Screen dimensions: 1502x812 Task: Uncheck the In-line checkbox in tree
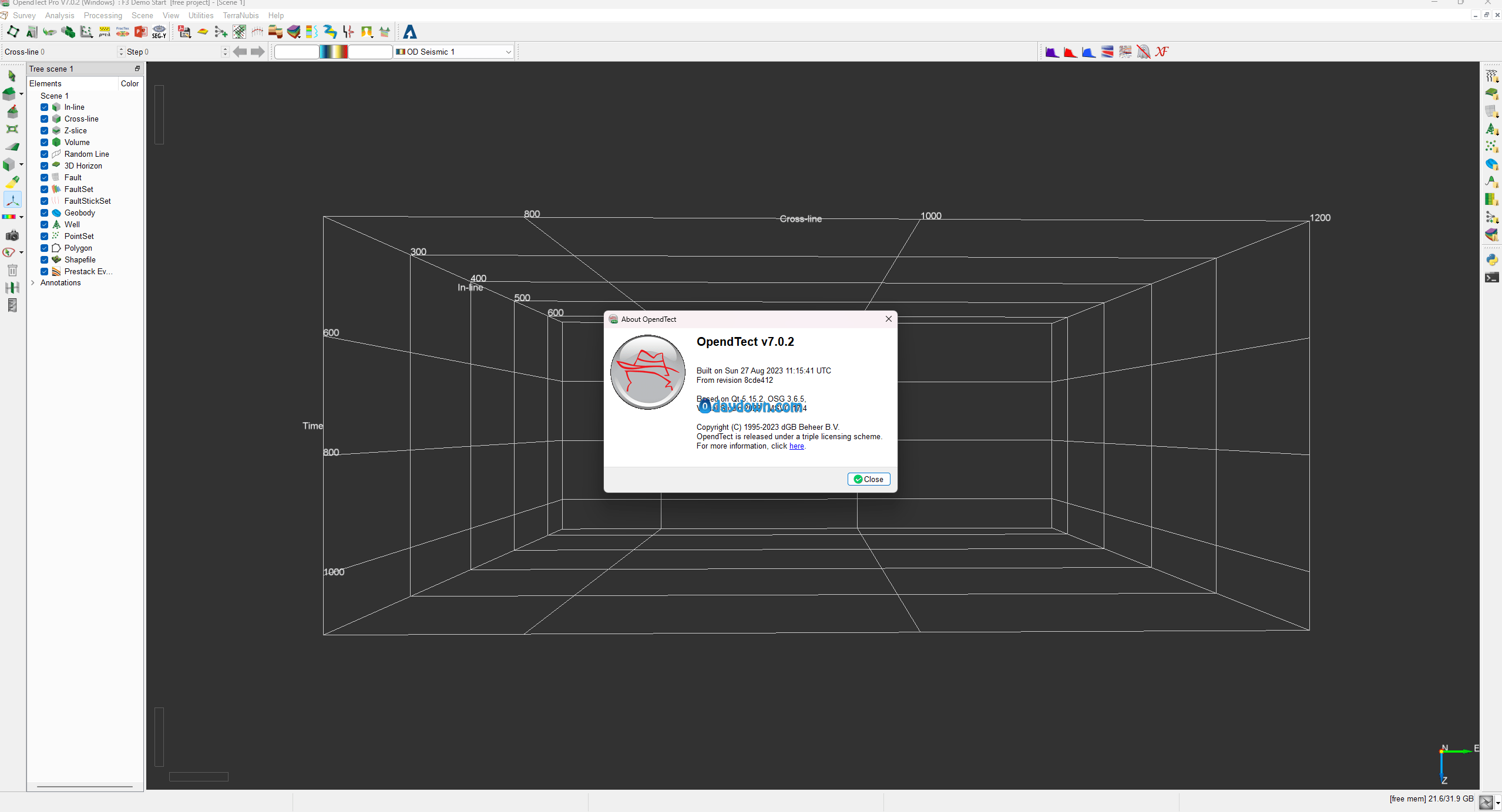point(45,107)
